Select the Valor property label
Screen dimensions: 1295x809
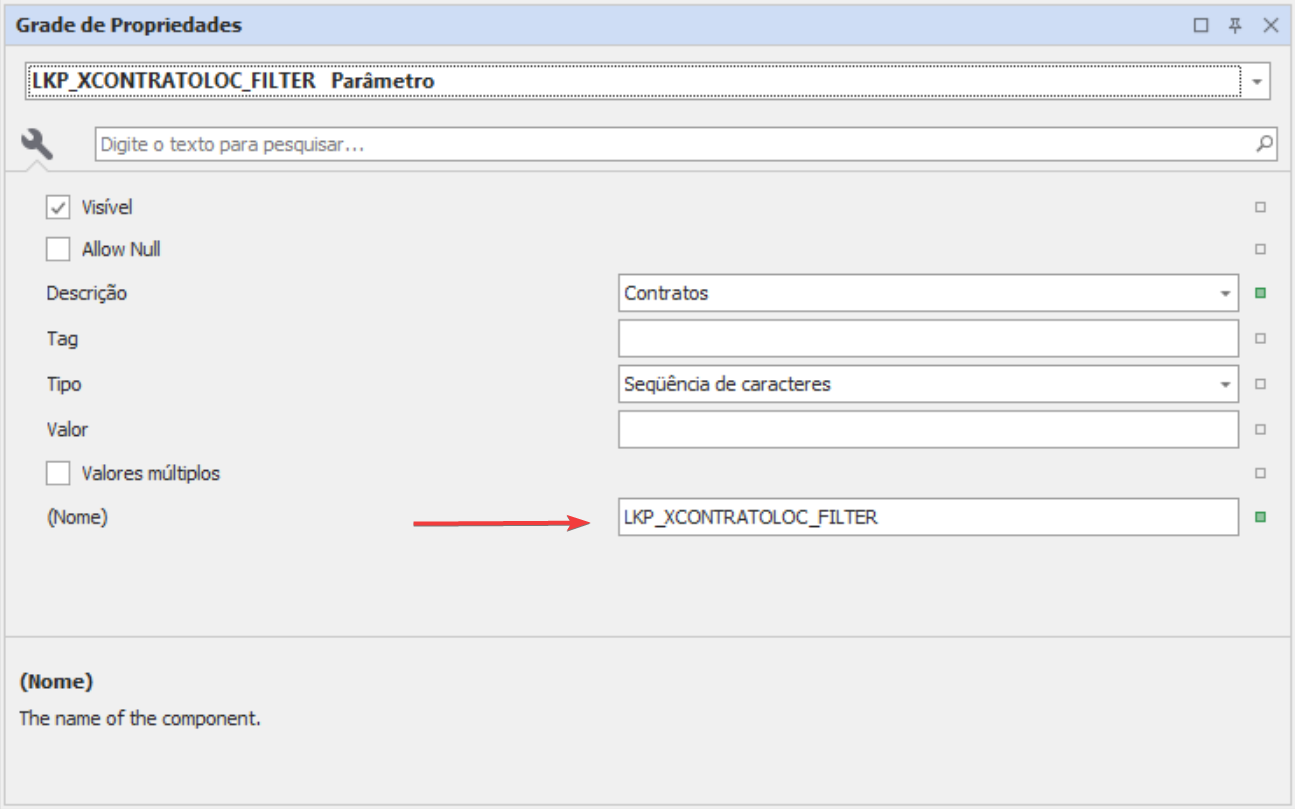point(67,429)
